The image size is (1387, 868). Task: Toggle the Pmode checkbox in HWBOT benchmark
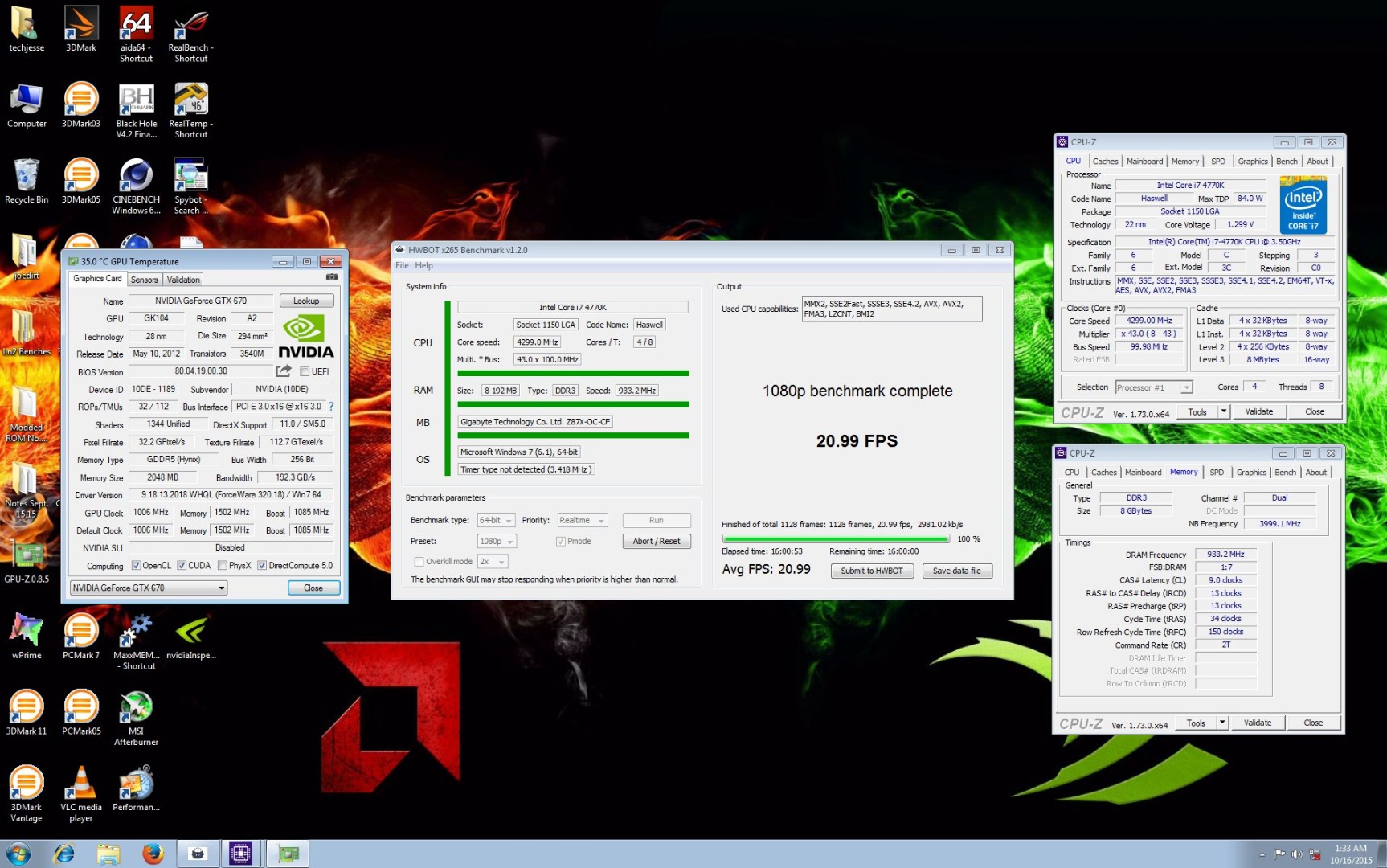click(561, 542)
